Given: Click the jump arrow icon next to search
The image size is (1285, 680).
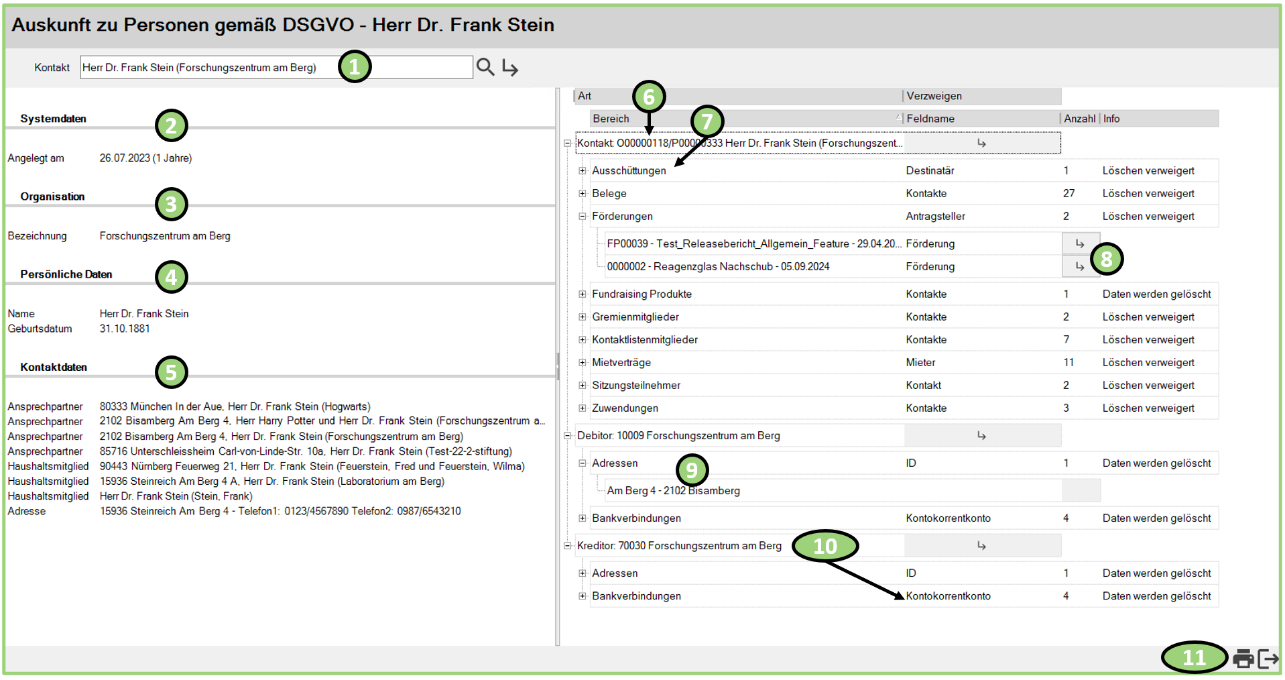Looking at the screenshot, I should point(510,67).
